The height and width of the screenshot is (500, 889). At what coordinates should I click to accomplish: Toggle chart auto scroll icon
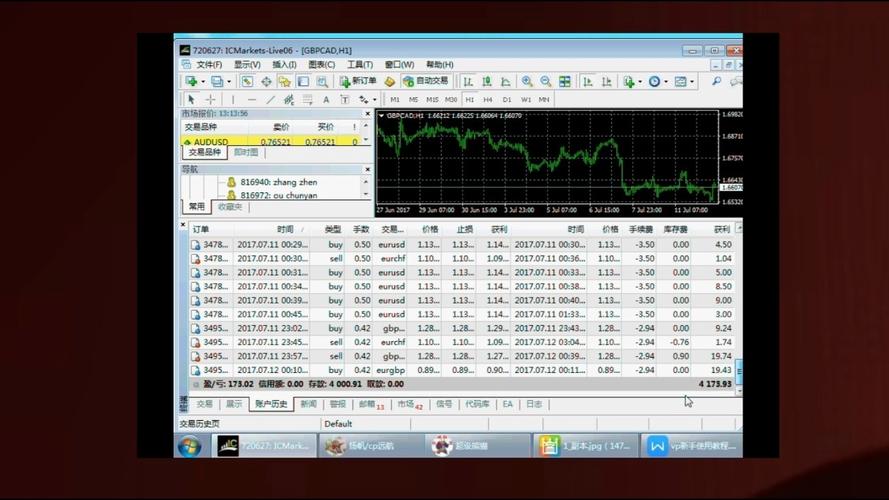click(x=588, y=82)
